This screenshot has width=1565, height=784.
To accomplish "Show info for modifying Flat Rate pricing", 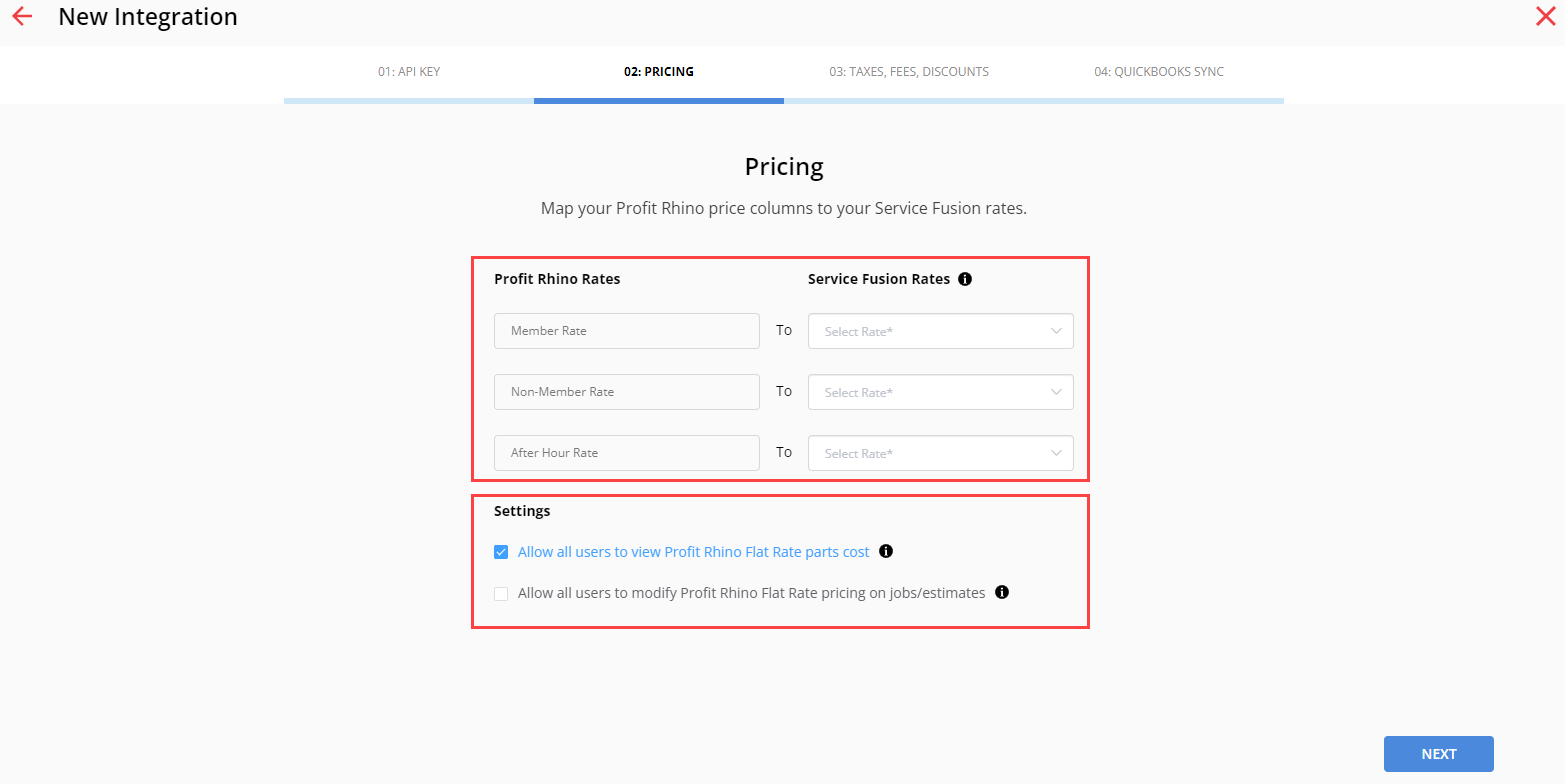I will point(1002,592).
